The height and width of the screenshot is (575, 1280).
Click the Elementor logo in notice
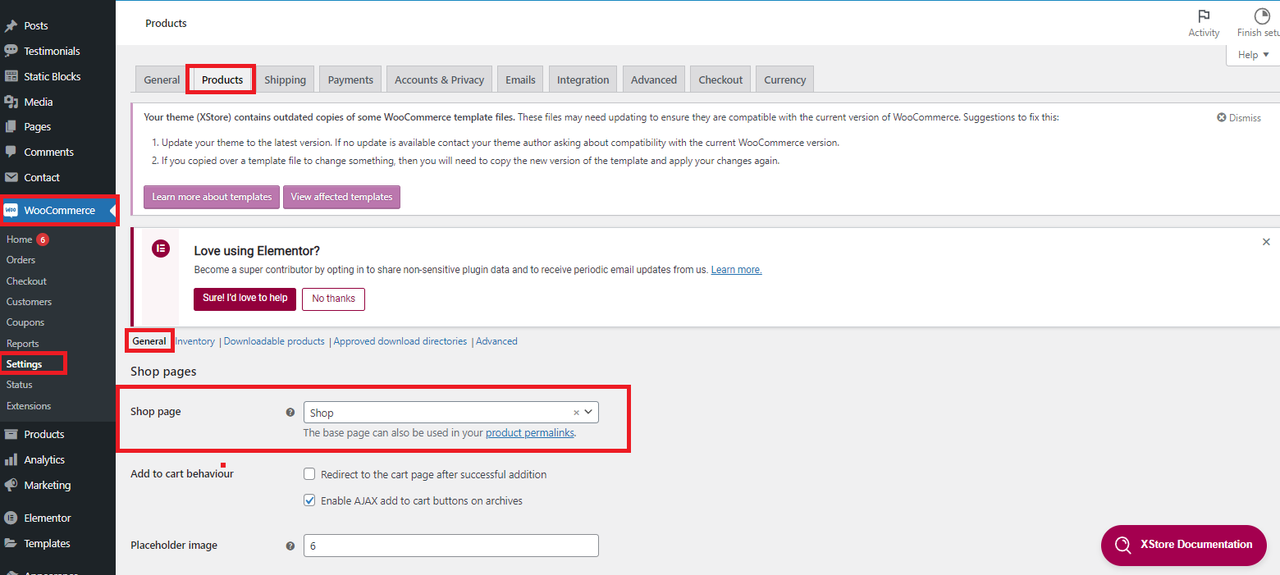(161, 249)
